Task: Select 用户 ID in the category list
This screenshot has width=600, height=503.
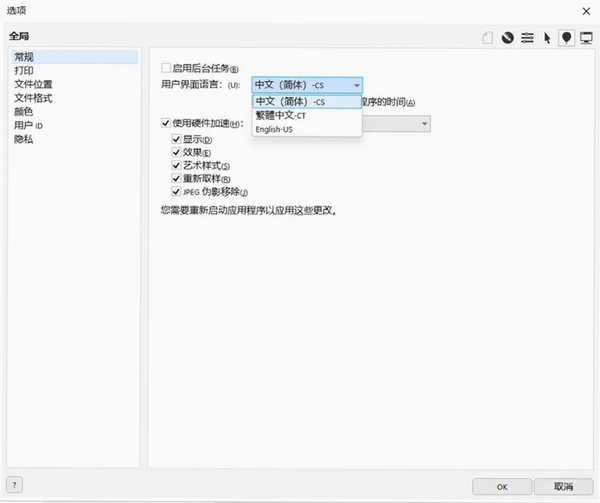Action: (74, 125)
